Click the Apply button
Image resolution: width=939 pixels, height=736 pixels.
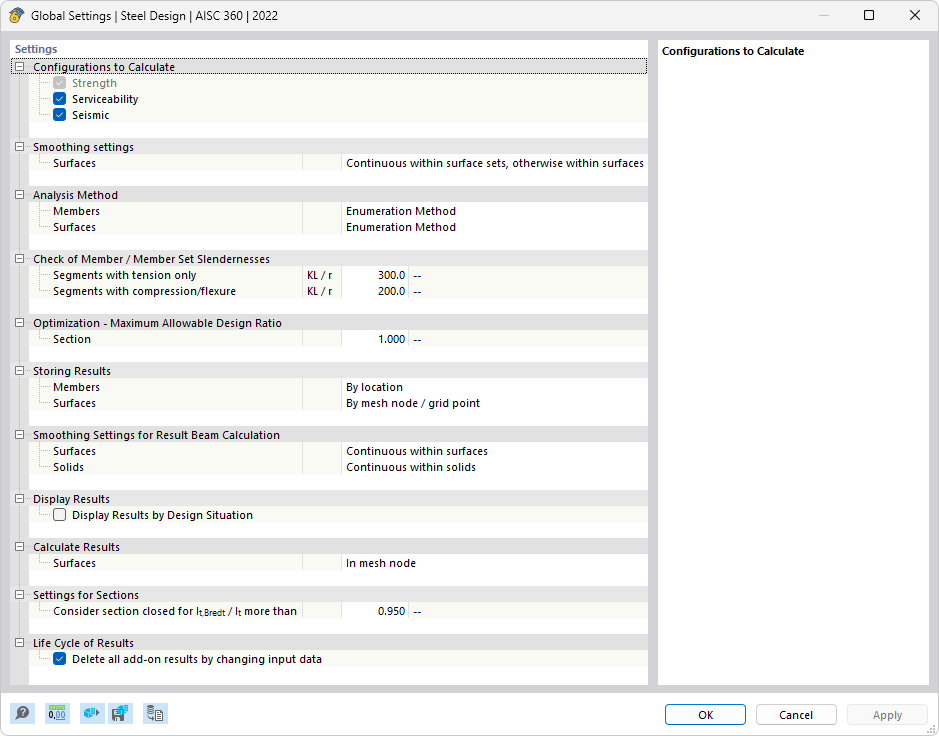point(887,714)
